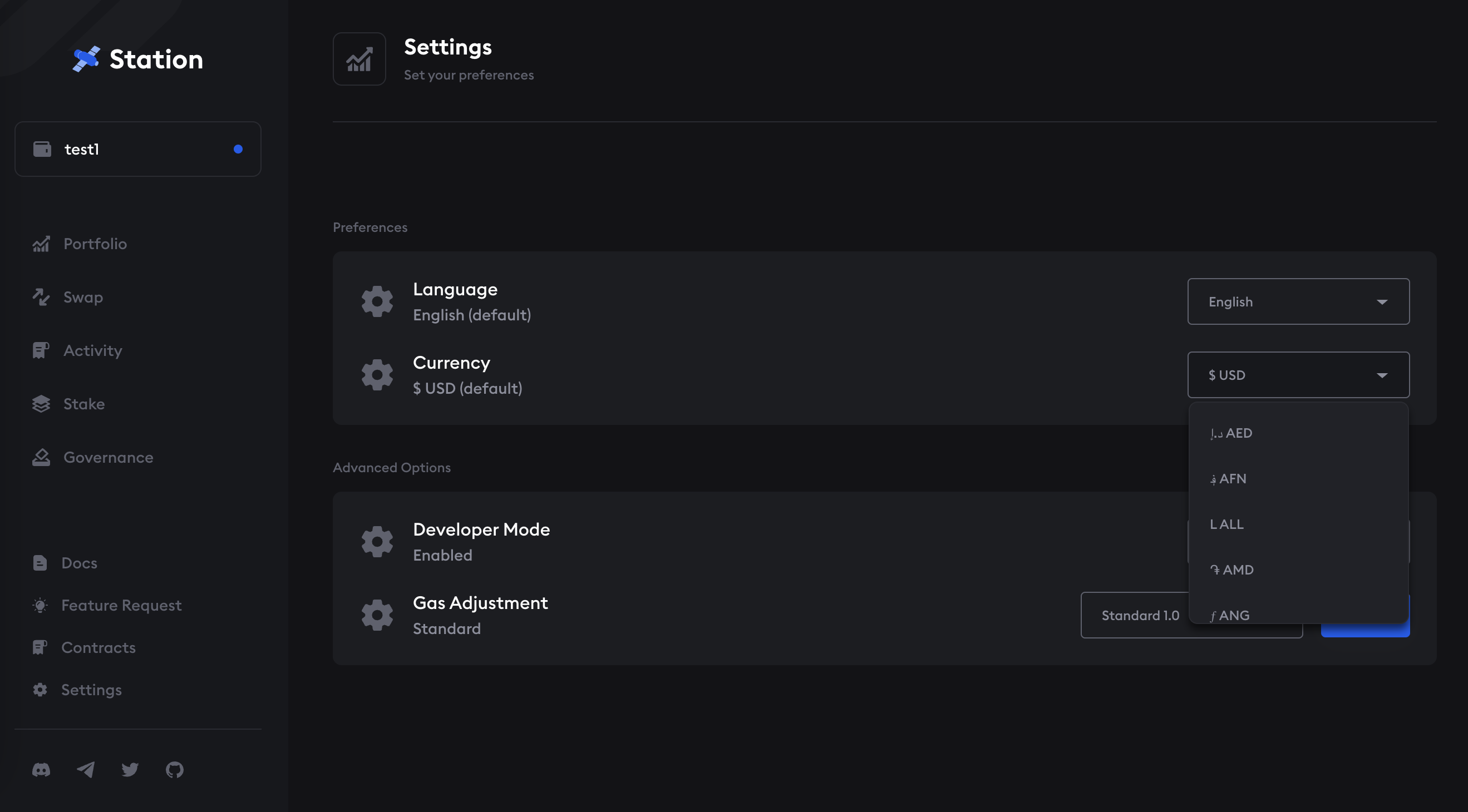Screen dimensions: 1468x812
Task: Select AED from the currency list
Action: (1239, 433)
